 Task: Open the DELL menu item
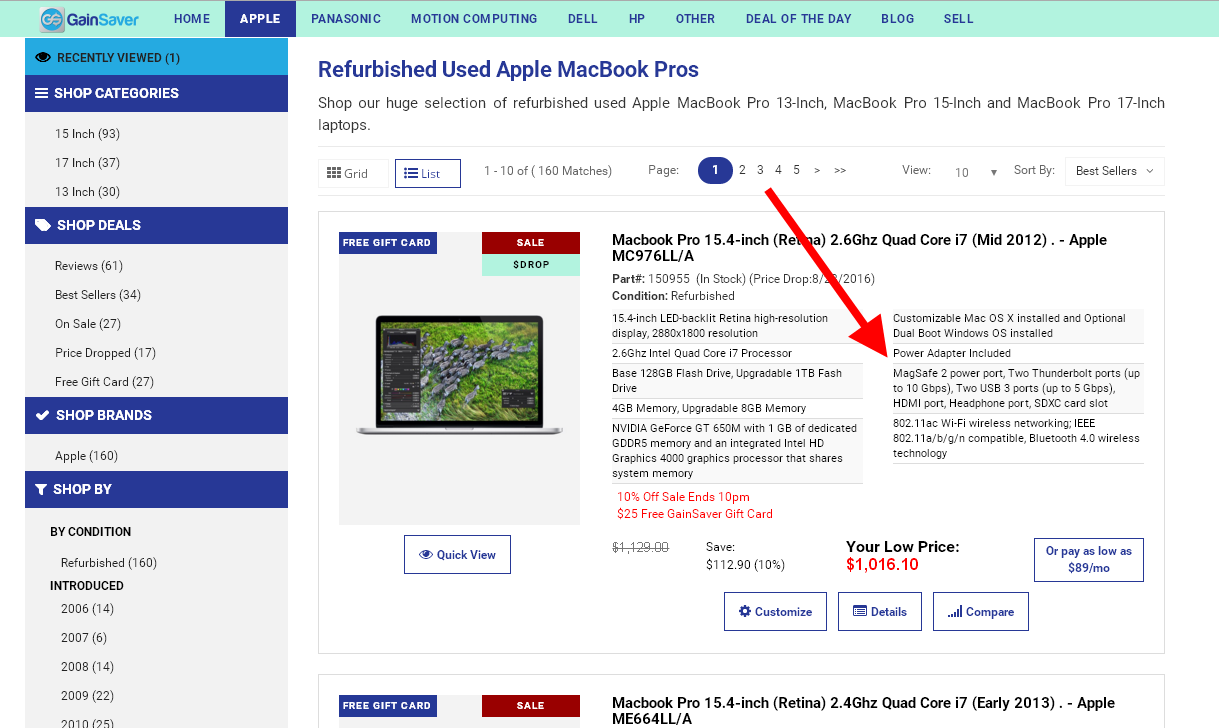pyautogui.click(x=583, y=19)
